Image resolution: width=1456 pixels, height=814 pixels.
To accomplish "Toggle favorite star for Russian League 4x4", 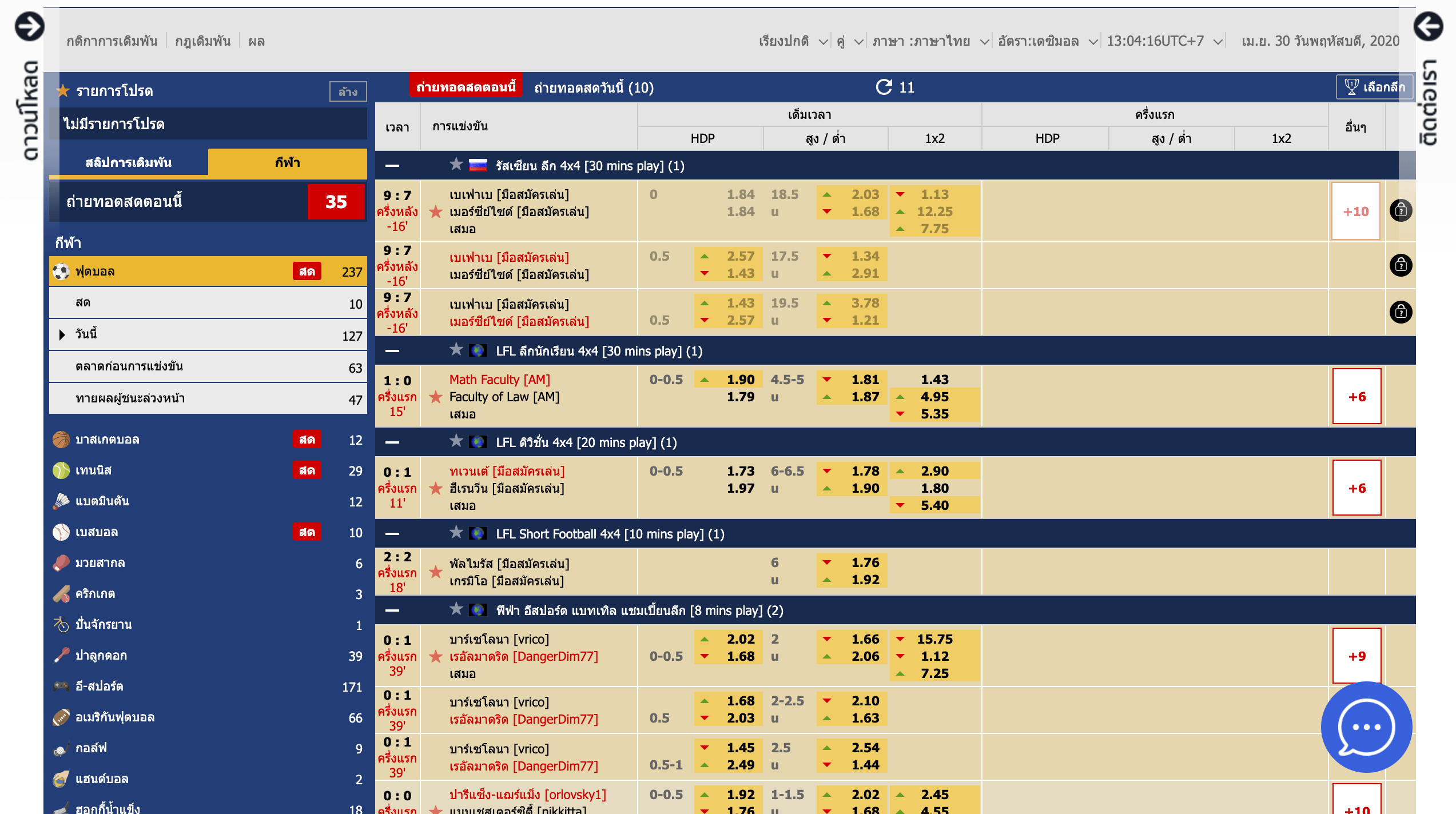I will click(456, 165).
